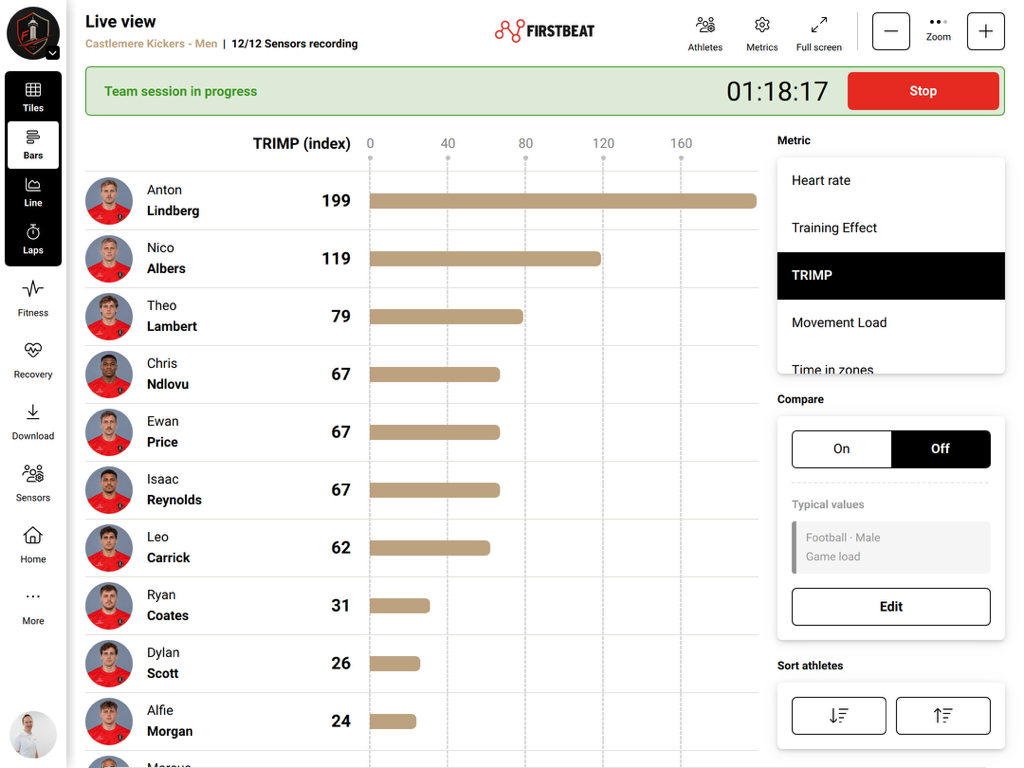Select the TRIMP metric
The width and height of the screenshot is (1024, 768).
(891, 276)
